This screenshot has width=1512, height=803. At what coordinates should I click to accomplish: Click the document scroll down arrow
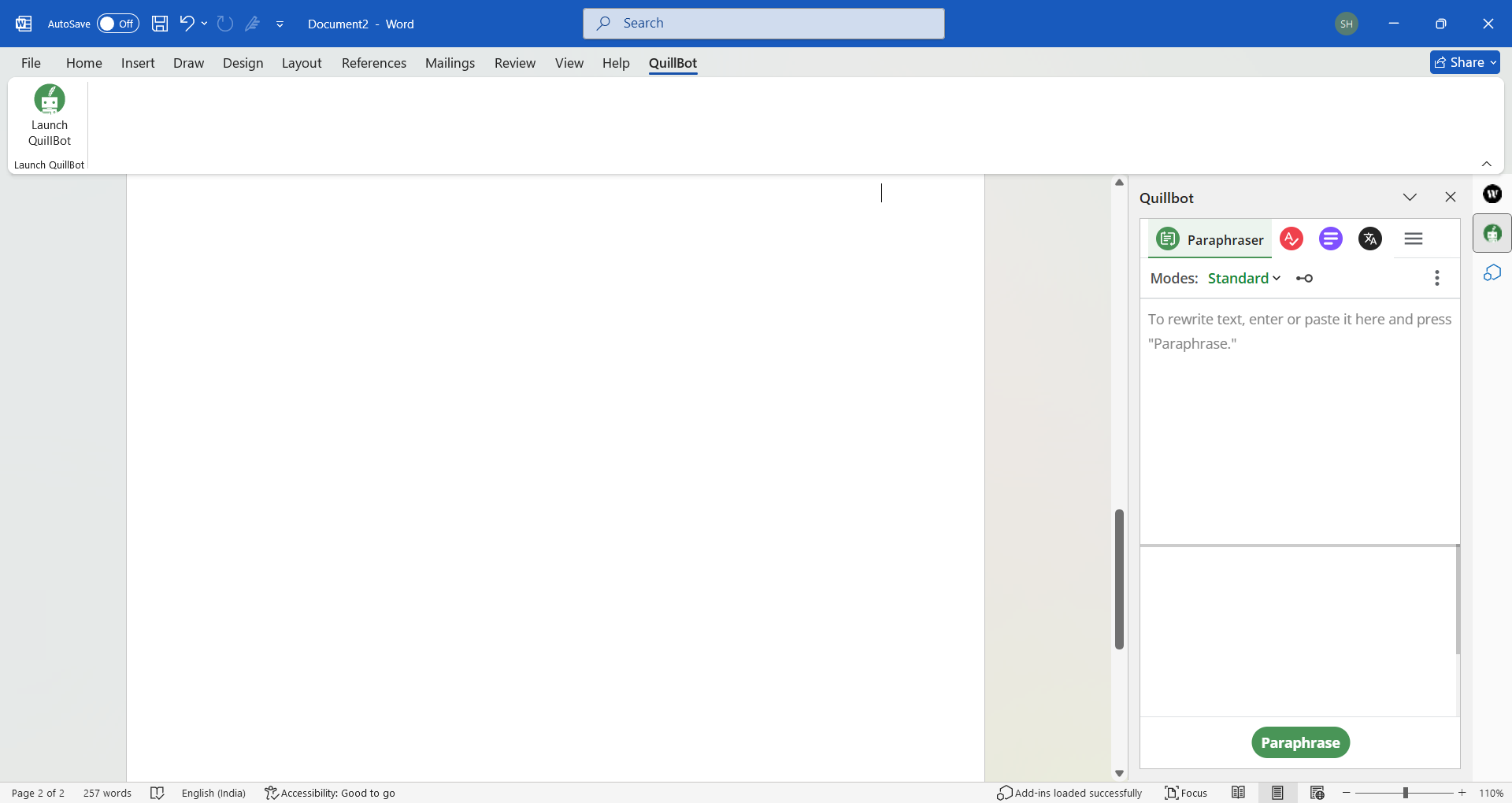click(1119, 774)
